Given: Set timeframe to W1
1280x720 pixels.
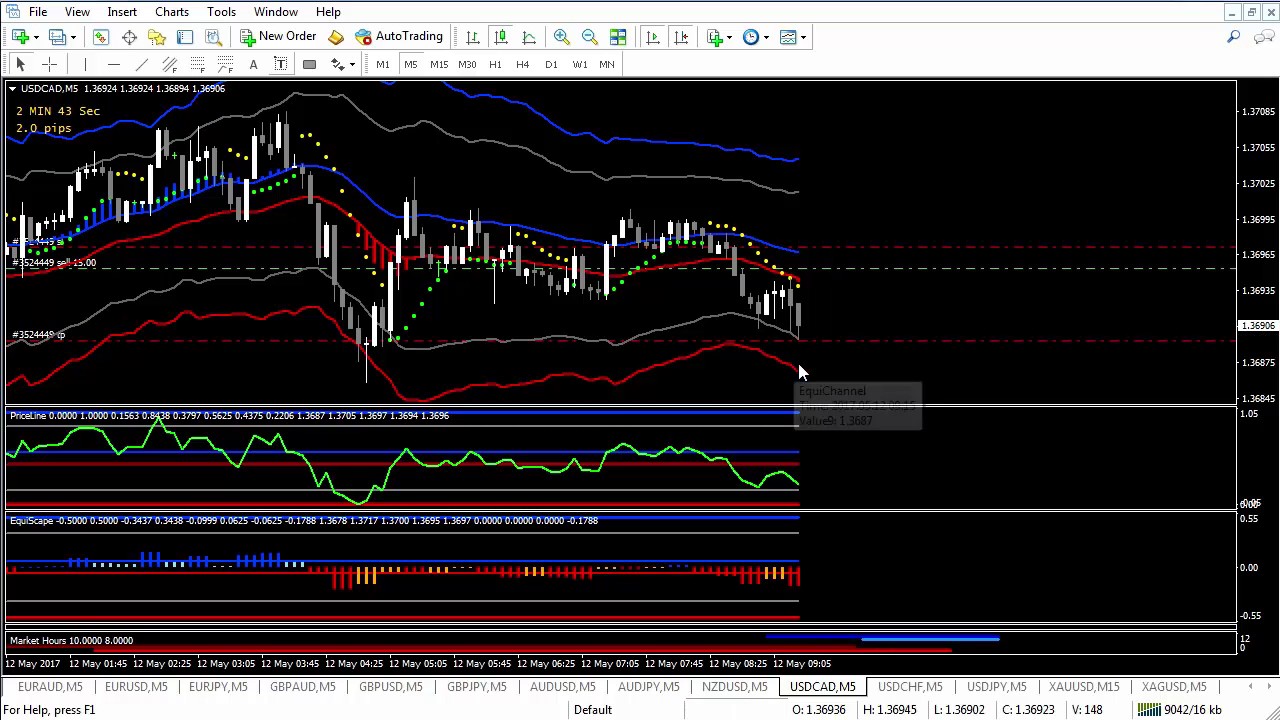Looking at the screenshot, I should coord(580,64).
